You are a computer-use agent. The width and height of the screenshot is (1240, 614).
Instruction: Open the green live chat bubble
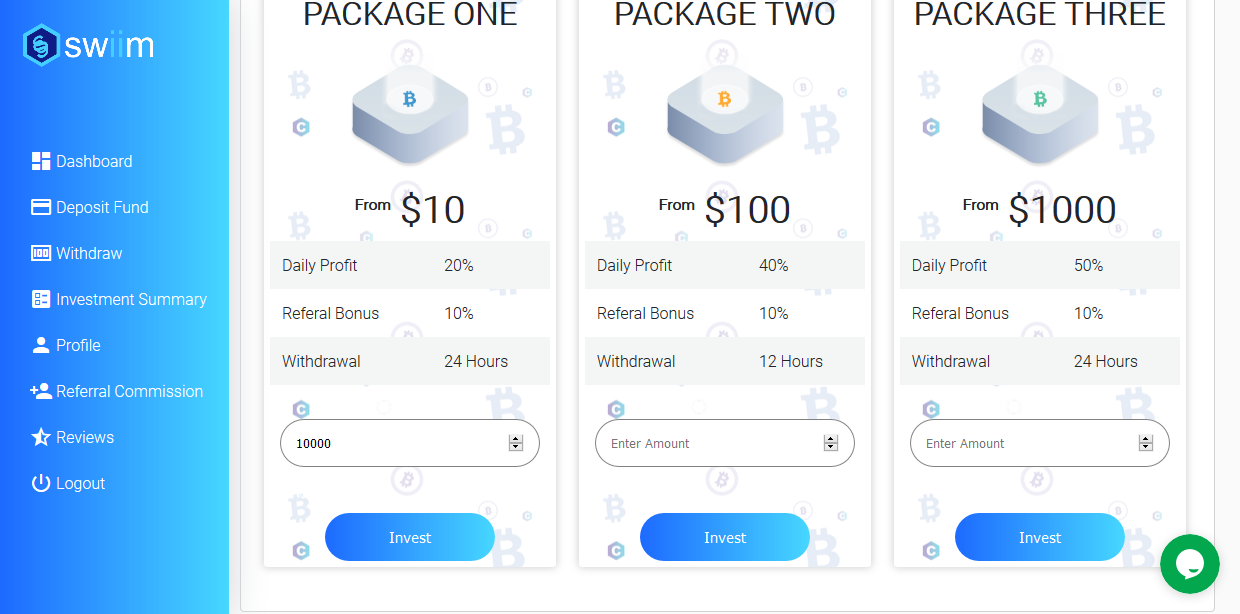(x=1189, y=564)
